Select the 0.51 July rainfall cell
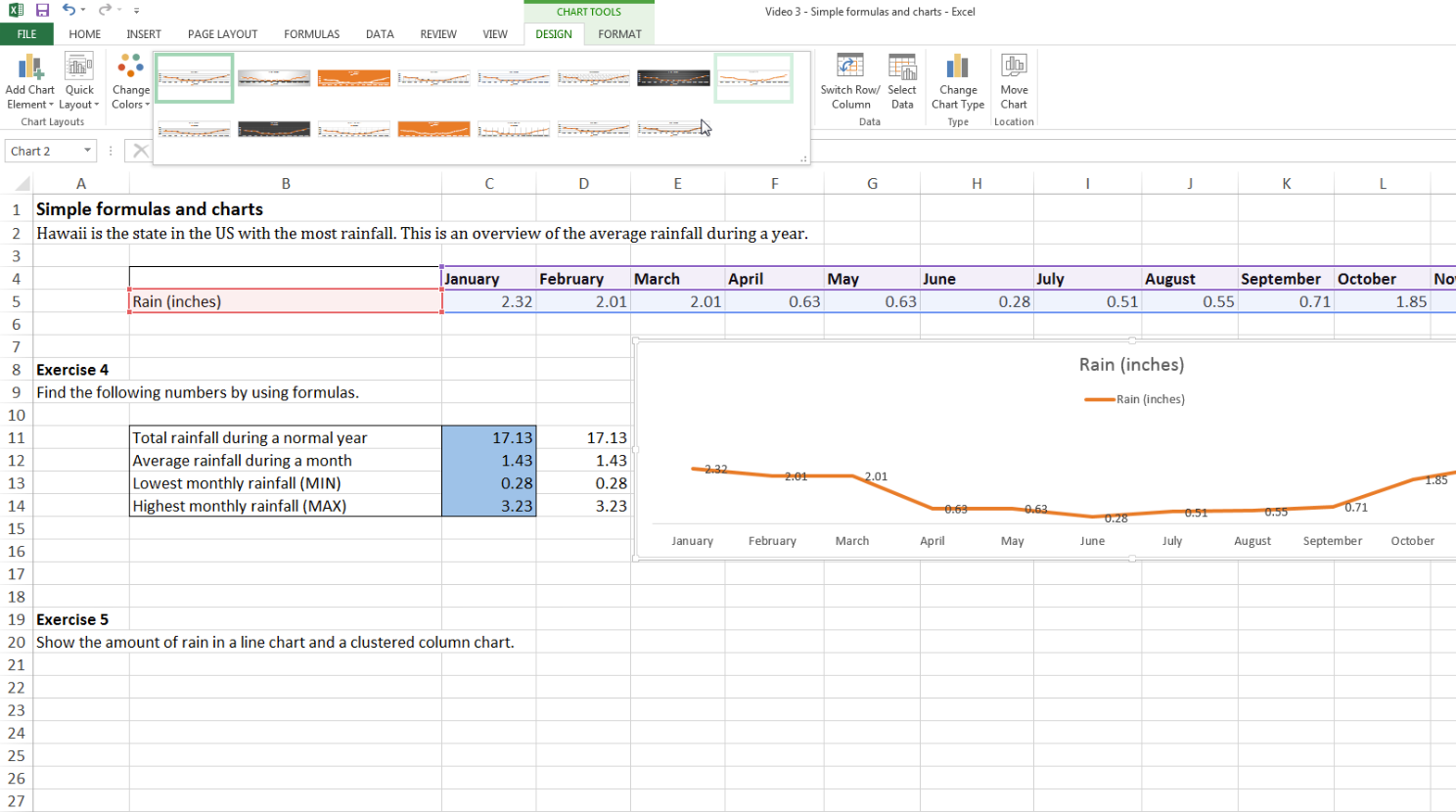This screenshot has height=812, width=1456. (x=1088, y=301)
